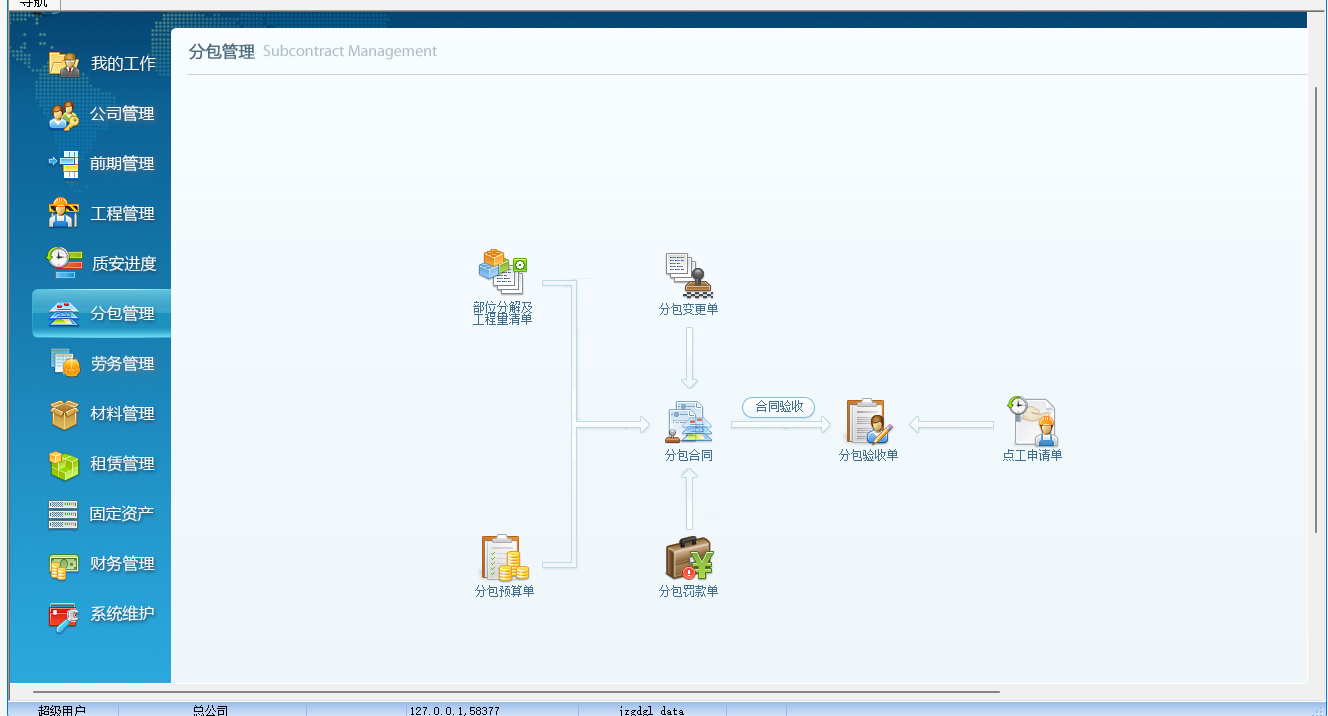Screen dimensions: 1328x716
Task: Open the 分包预算单 budget icon
Action: pyautogui.click(x=504, y=558)
